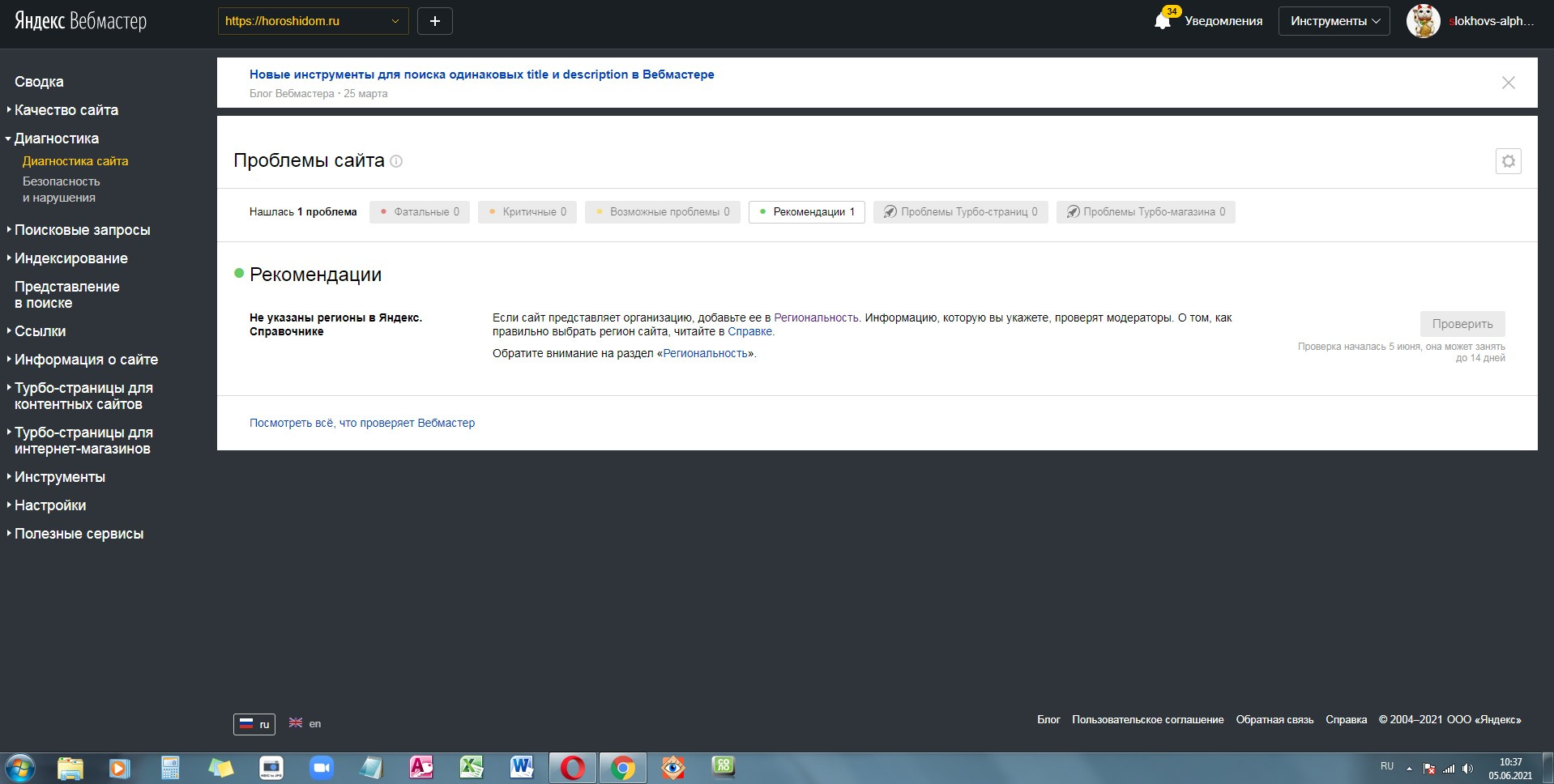Launch Windows Media Player from the taskbar

(x=119, y=768)
